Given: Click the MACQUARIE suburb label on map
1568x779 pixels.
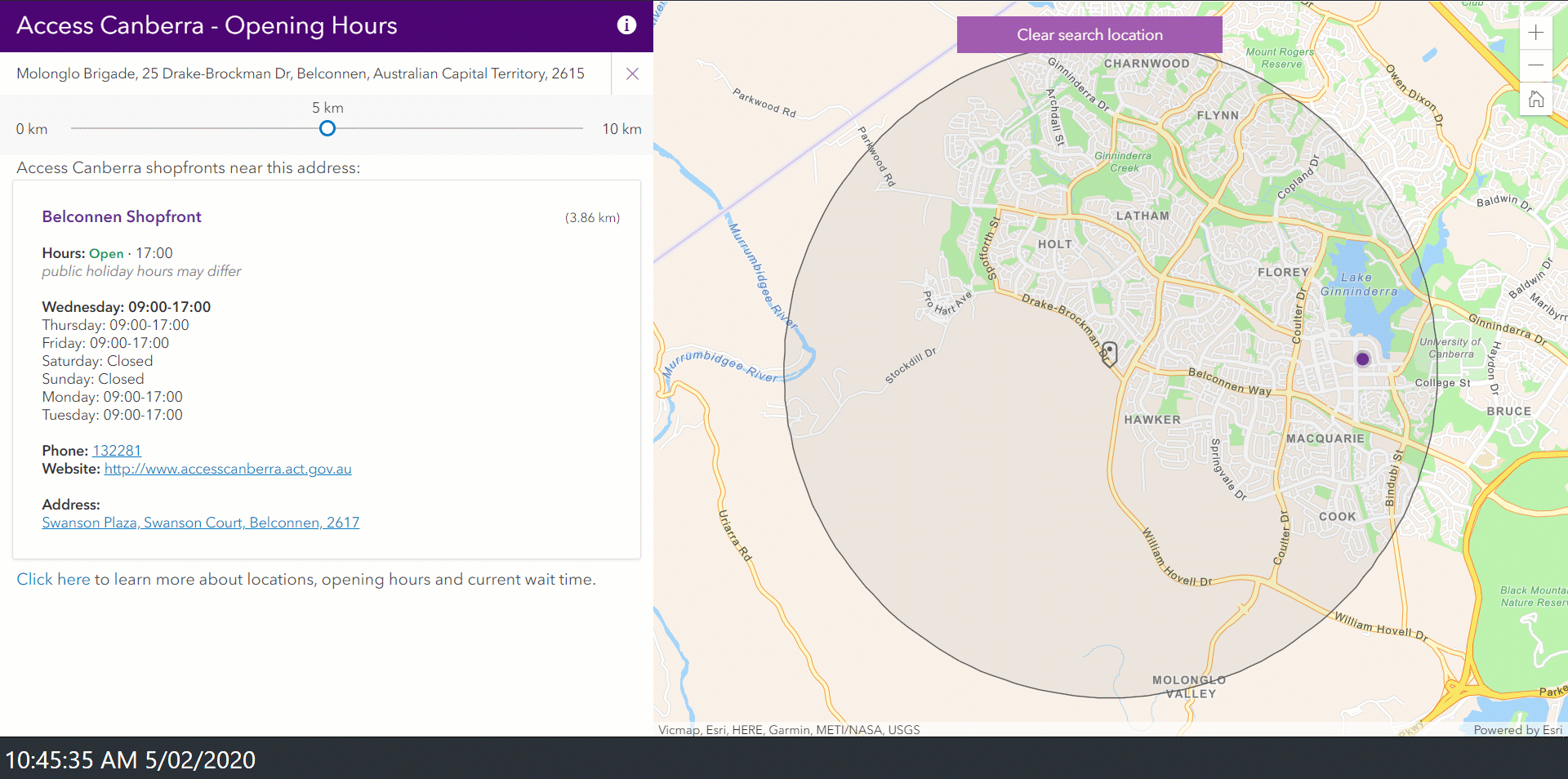Looking at the screenshot, I should (1325, 438).
